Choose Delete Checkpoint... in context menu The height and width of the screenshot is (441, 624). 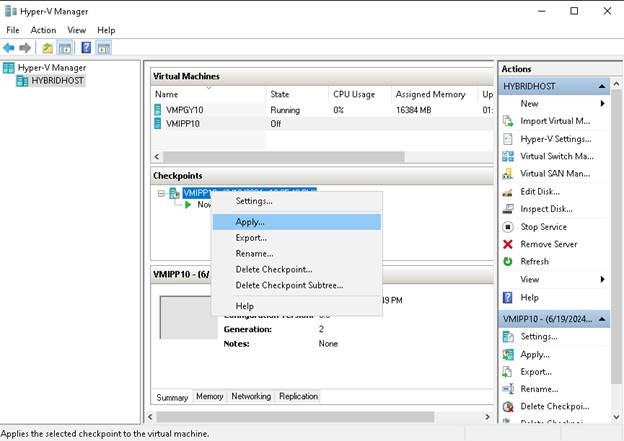coord(296,269)
